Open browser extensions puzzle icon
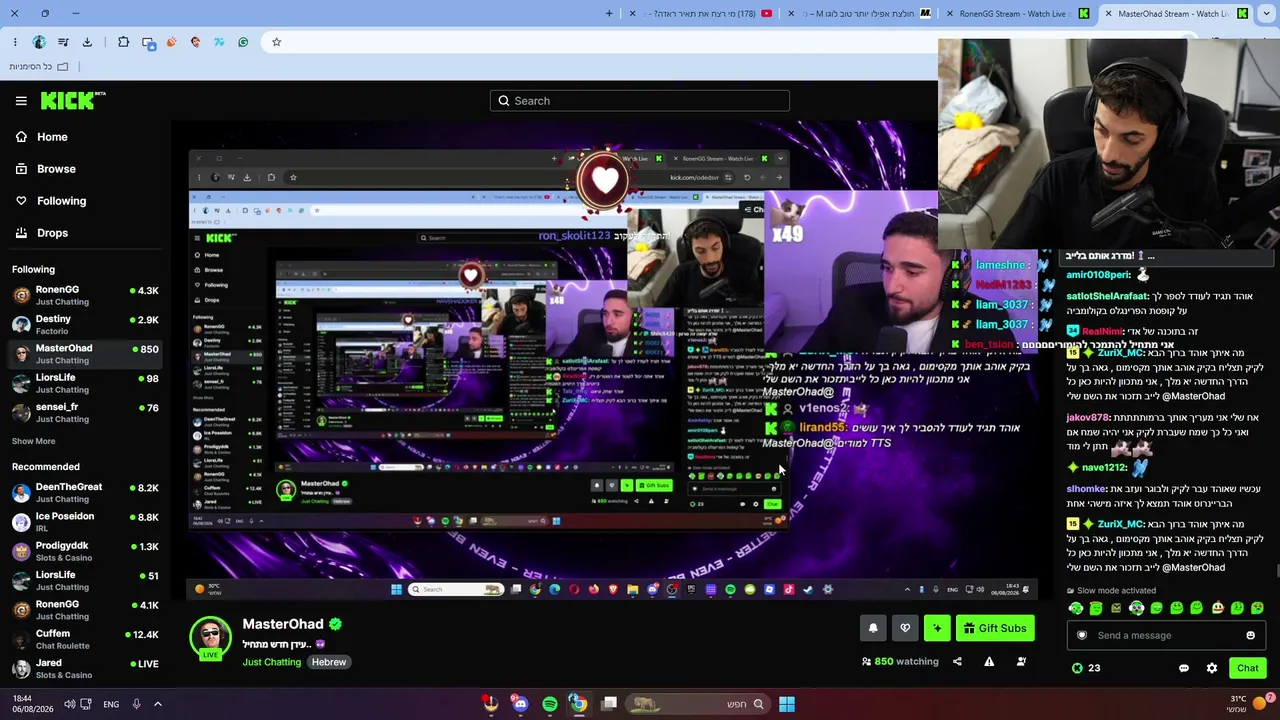 123,42
